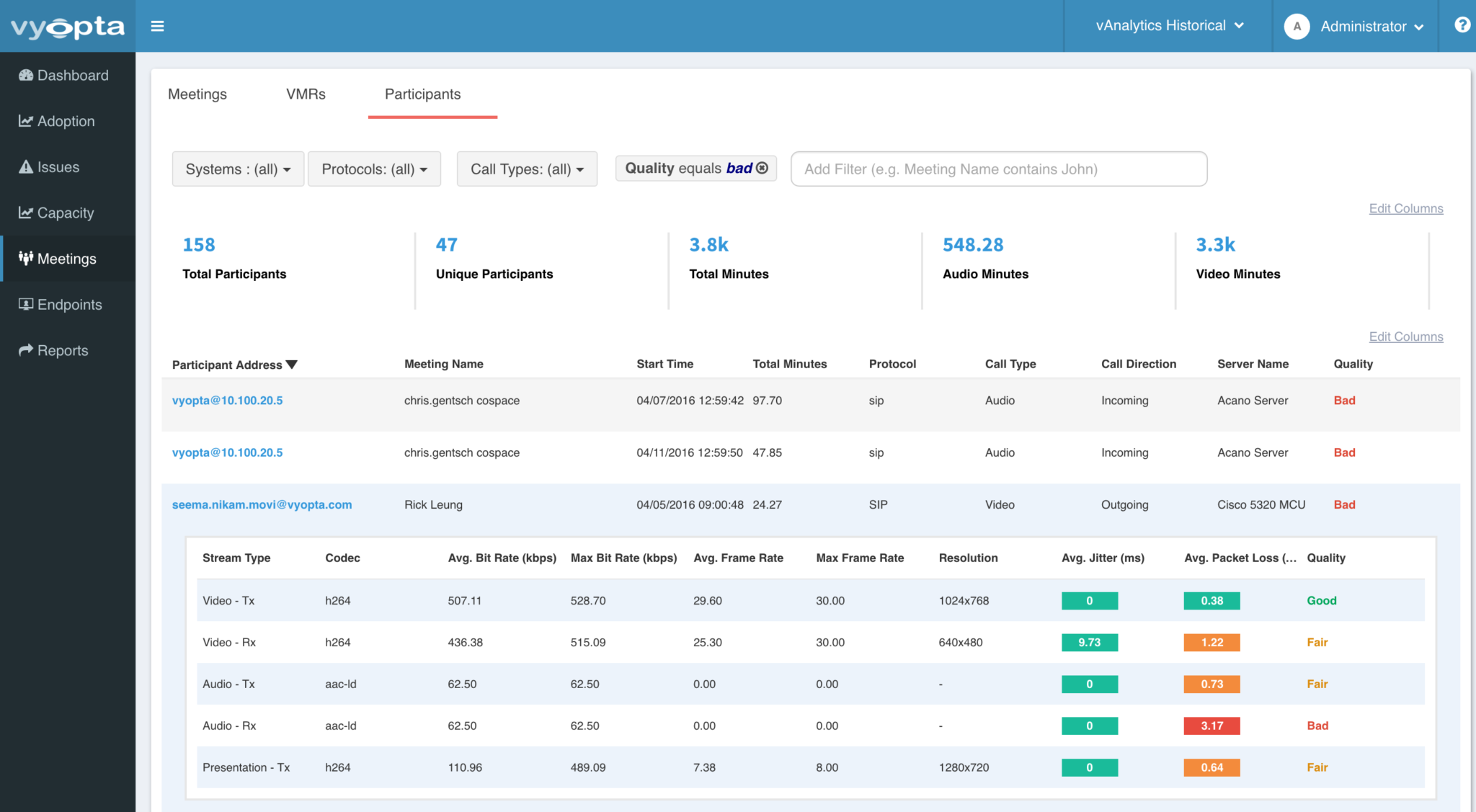This screenshot has width=1476, height=812.
Task: Remove the Quality equals bad filter
Action: tap(762, 168)
